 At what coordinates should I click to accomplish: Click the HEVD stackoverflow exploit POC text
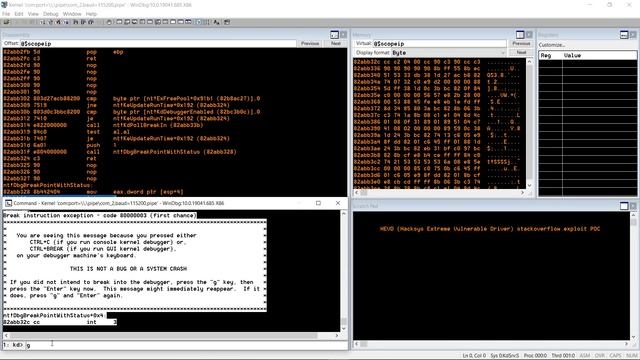point(490,229)
